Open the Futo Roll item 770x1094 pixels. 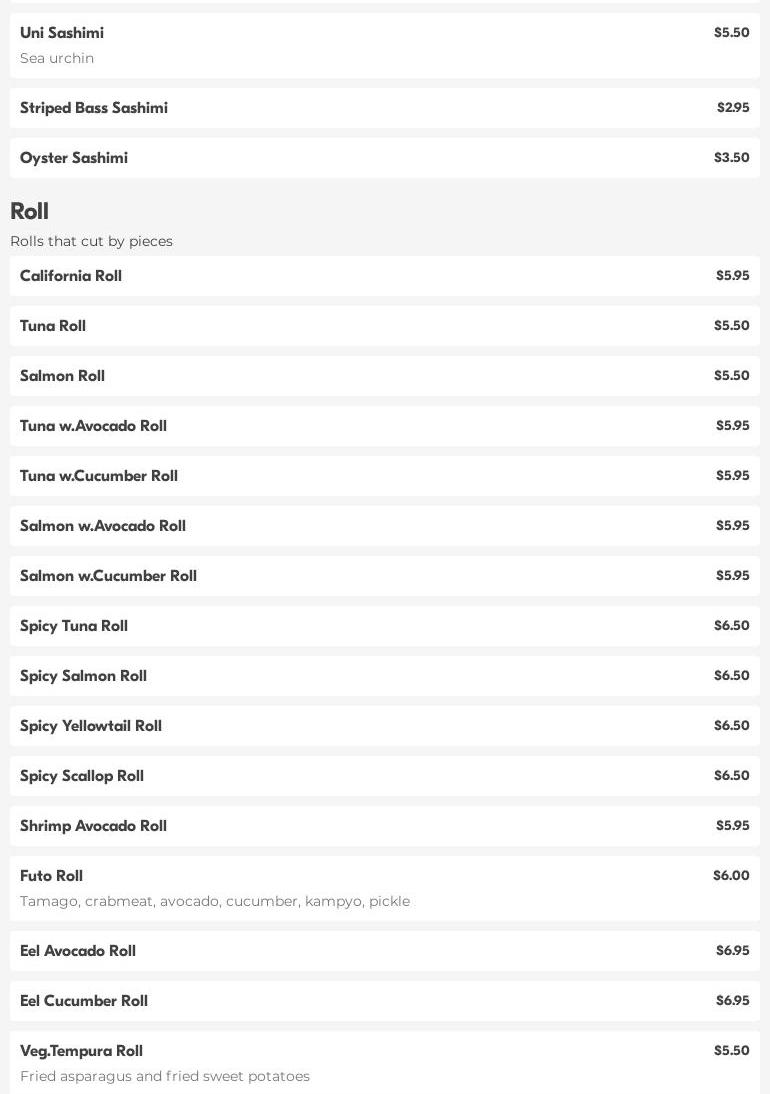pyautogui.click(x=384, y=888)
